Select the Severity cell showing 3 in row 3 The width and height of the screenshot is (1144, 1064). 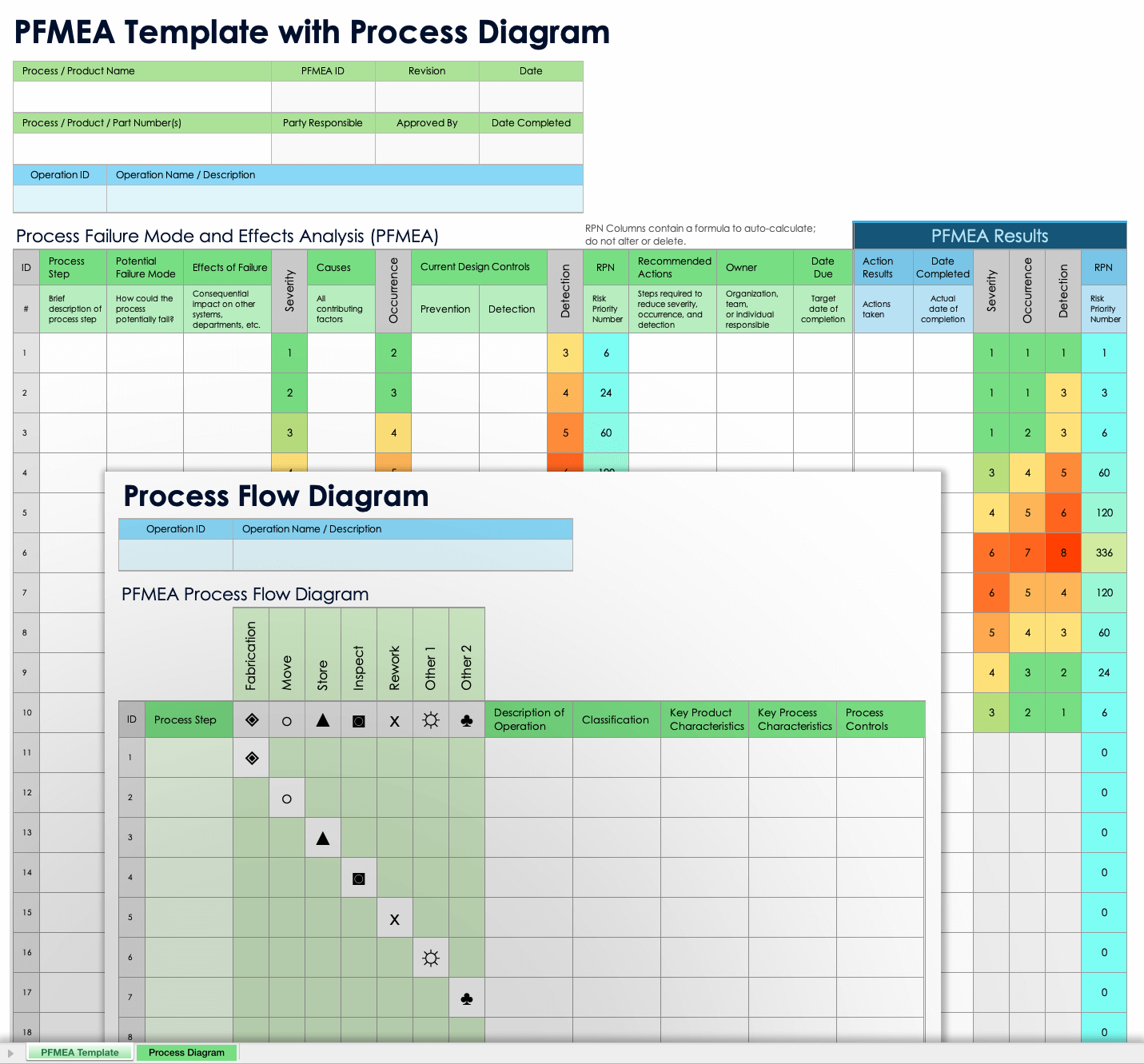[289, 432]
